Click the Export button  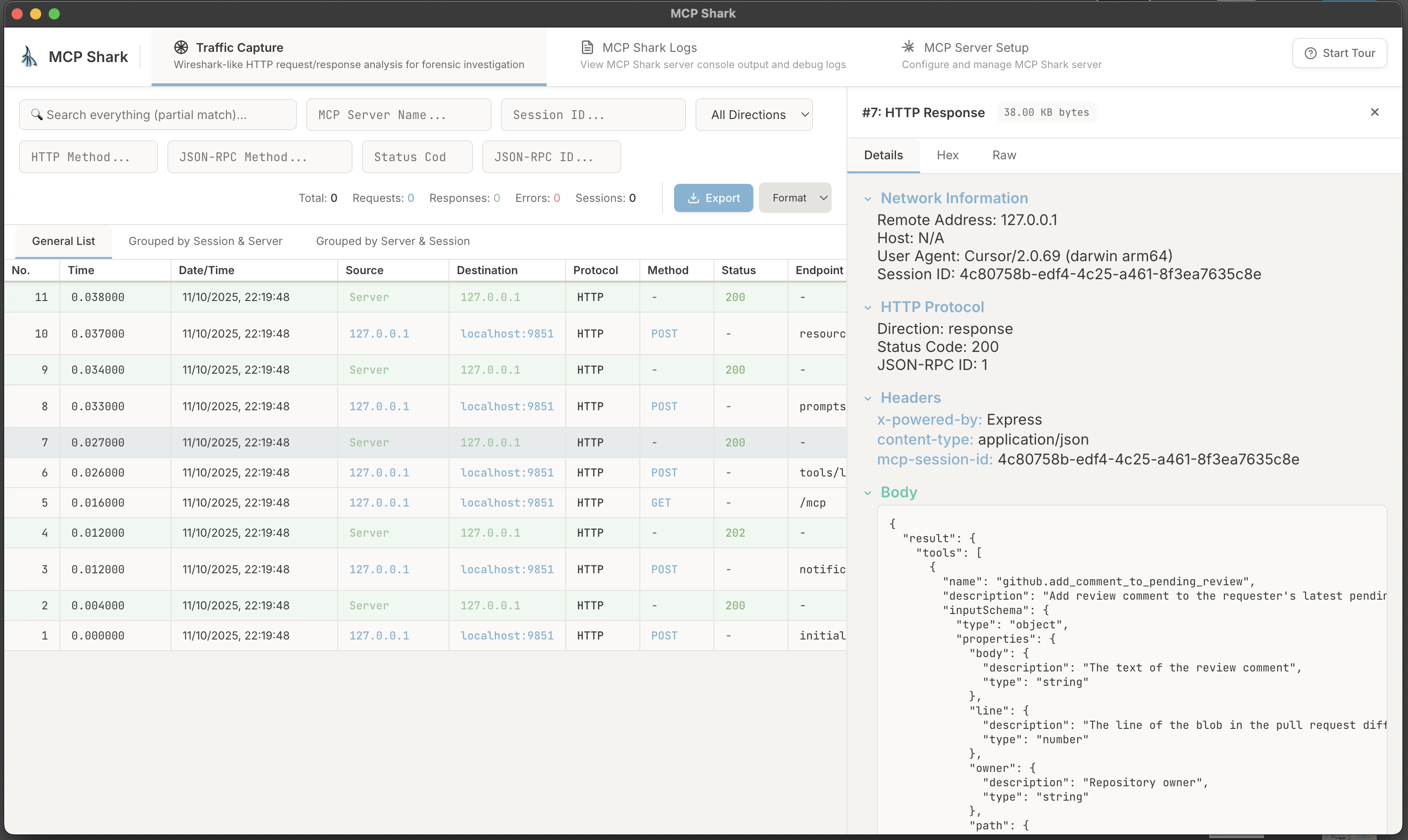click(x=713, y=198)
